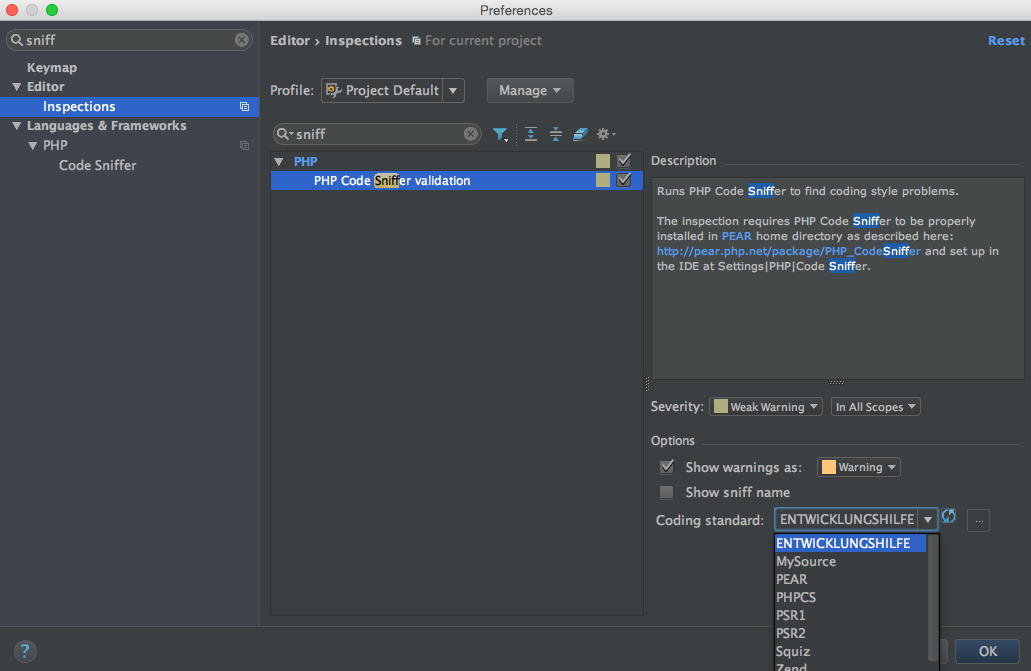
Task: Collapse the PHP inspection group
Action: tap(277, 161)
